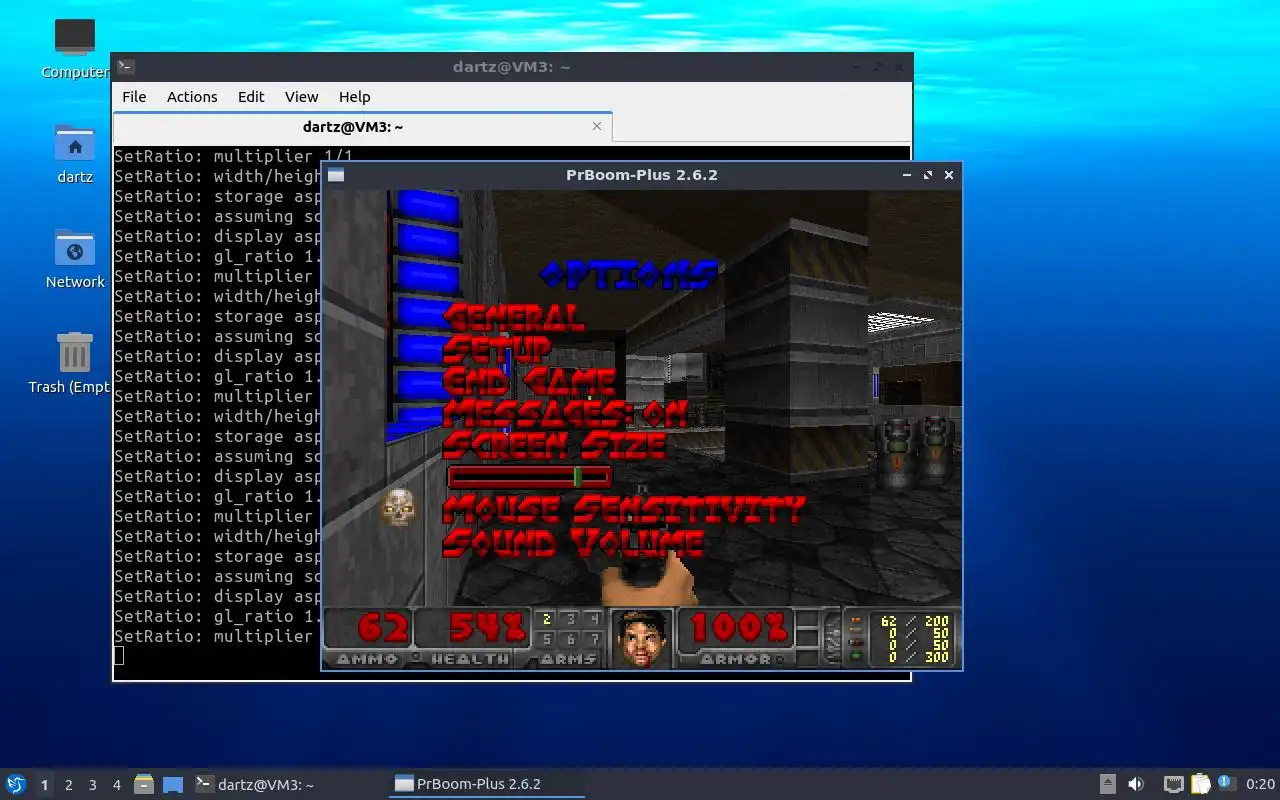Screen dimensions: 1280x800
Task: Toggle Messages: On in Doom options
Action: [x=565, y=412]
